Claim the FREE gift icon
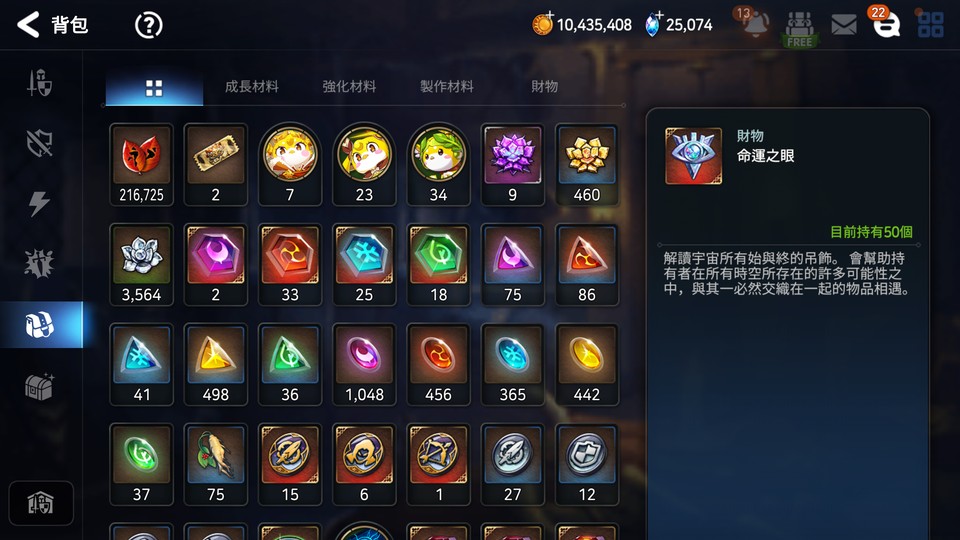The height and width of the screenshot is (540, 960). (x=800, y=28)
